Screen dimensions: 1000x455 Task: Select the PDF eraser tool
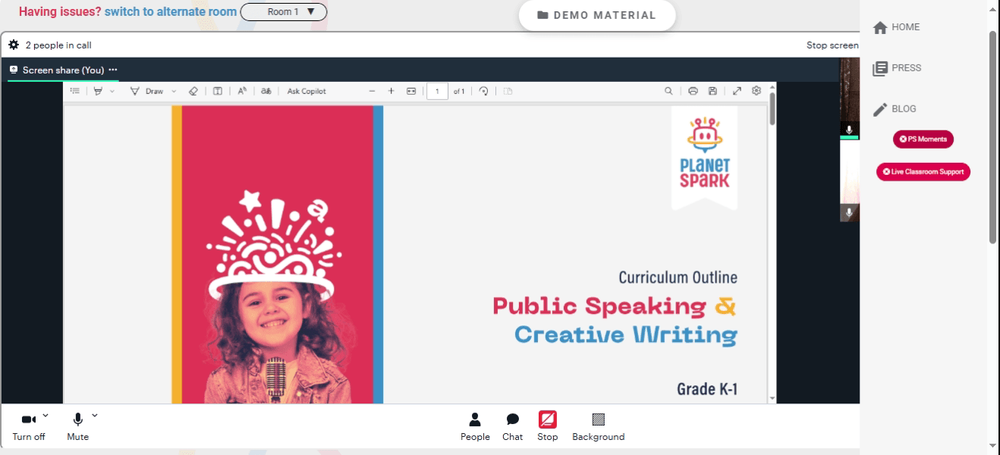tap(194, 91)
